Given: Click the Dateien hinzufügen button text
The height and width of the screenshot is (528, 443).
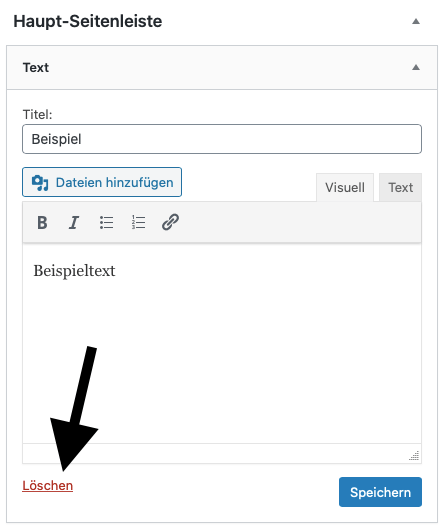Looking at the screenshot, I should [x=114, y=183].
